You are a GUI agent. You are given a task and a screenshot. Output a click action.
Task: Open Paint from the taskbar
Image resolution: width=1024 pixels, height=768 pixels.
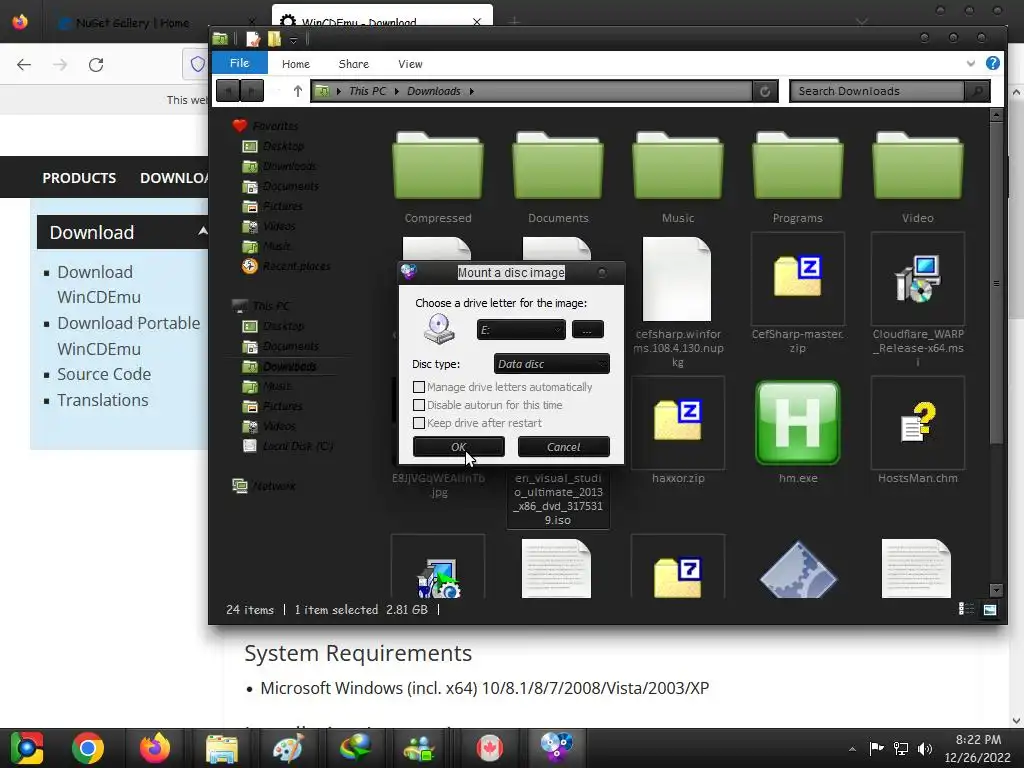coord(288,748)
